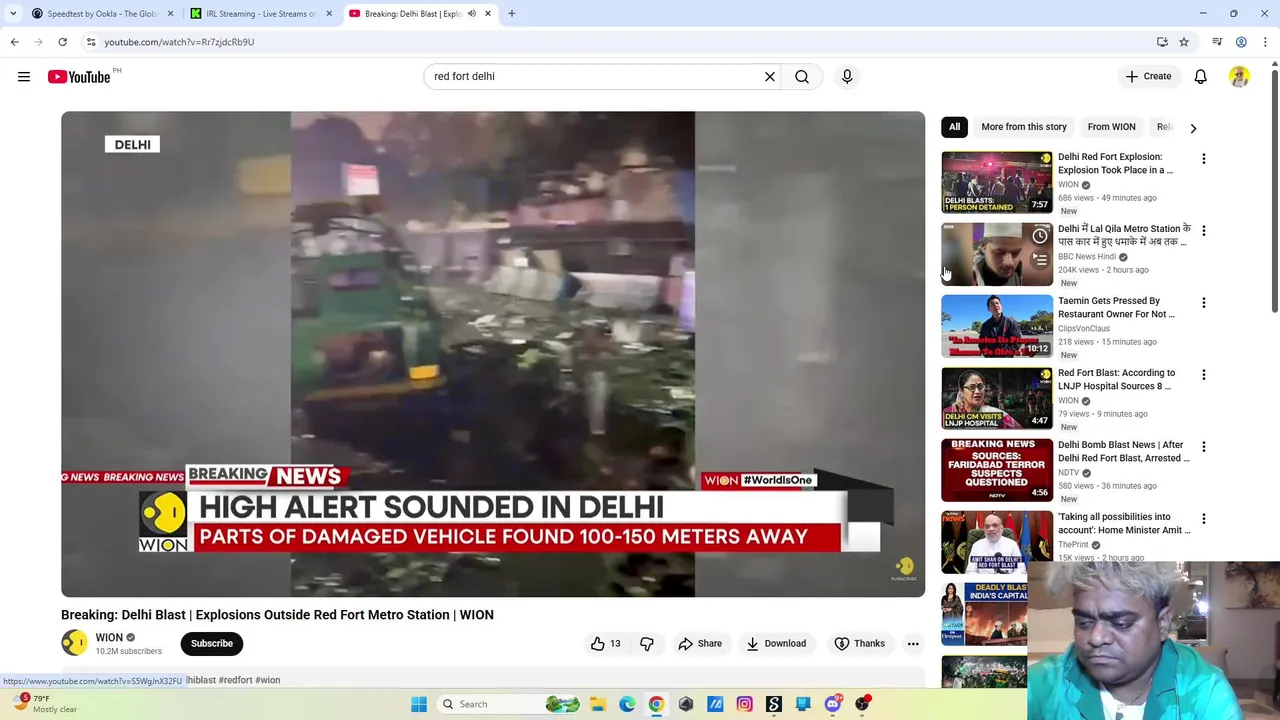Open more actions below the video
The width and height of the screenshot is (1280, 720).
[x=913, y=643]
